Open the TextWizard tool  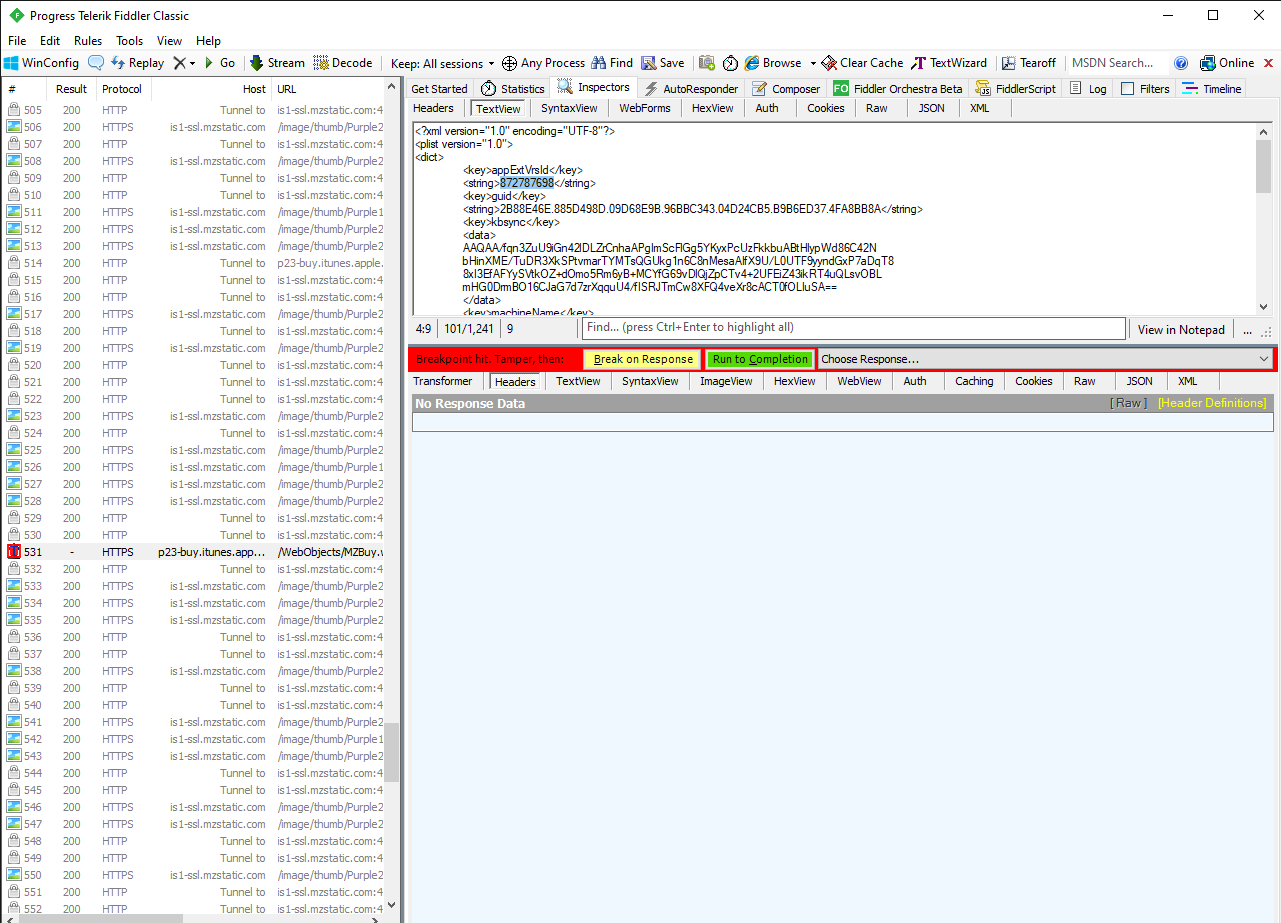coord(949,63)
